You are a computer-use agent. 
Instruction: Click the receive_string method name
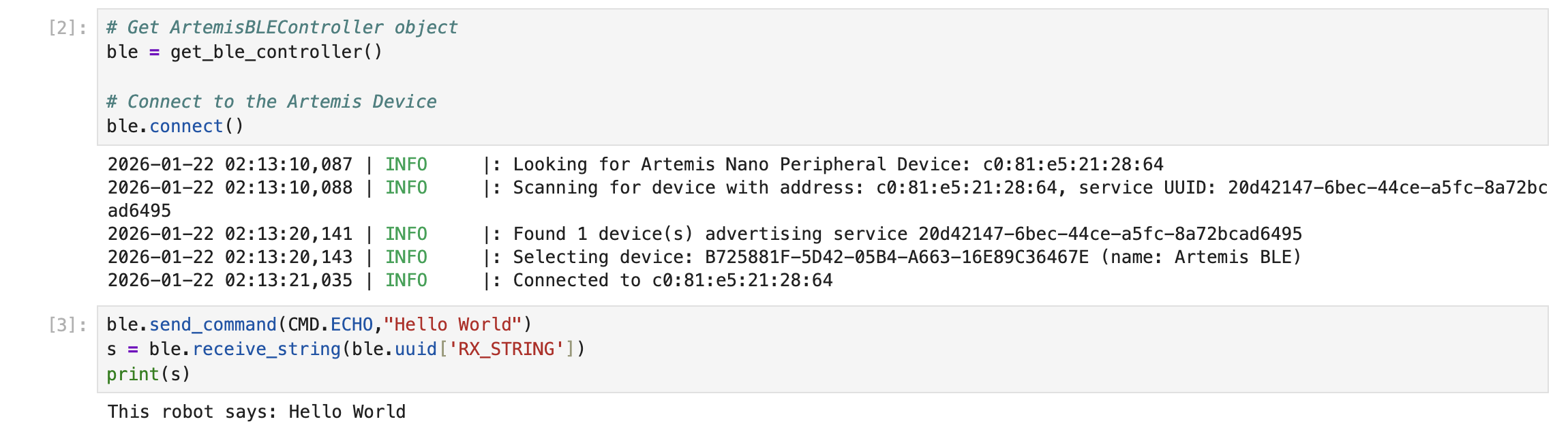tap(267, 349)
